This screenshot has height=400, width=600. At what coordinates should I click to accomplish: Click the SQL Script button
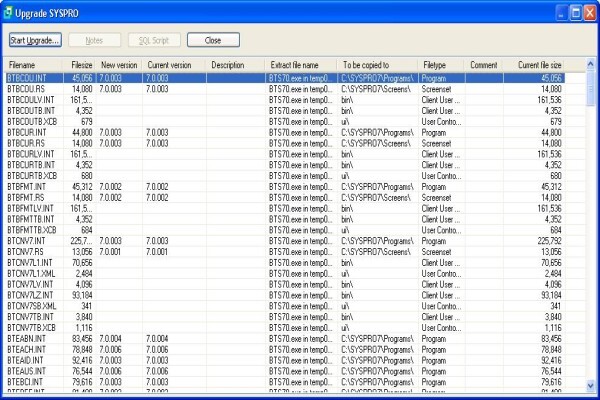click(154, 40)
